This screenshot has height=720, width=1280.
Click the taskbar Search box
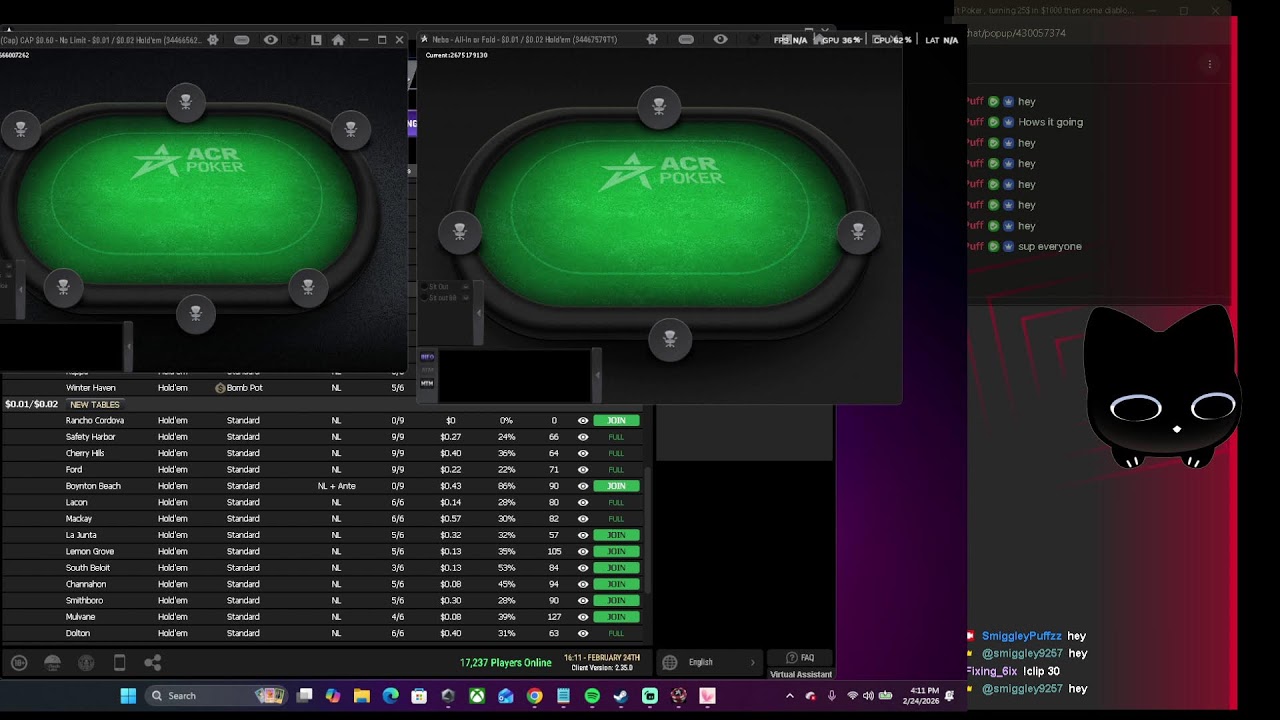[218, 696]
